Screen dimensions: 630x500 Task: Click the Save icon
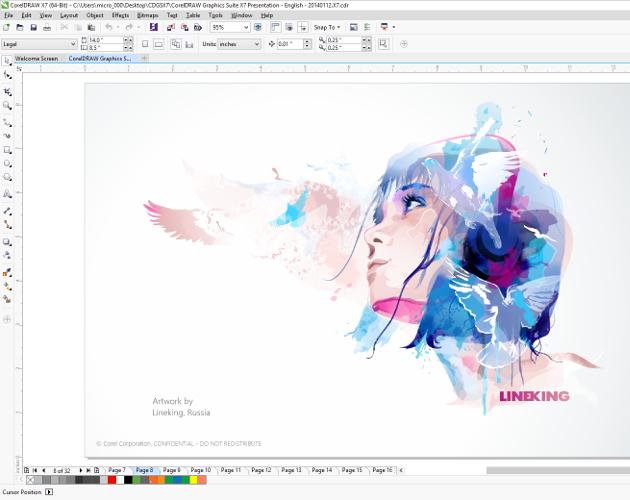(x=33, y=27)
